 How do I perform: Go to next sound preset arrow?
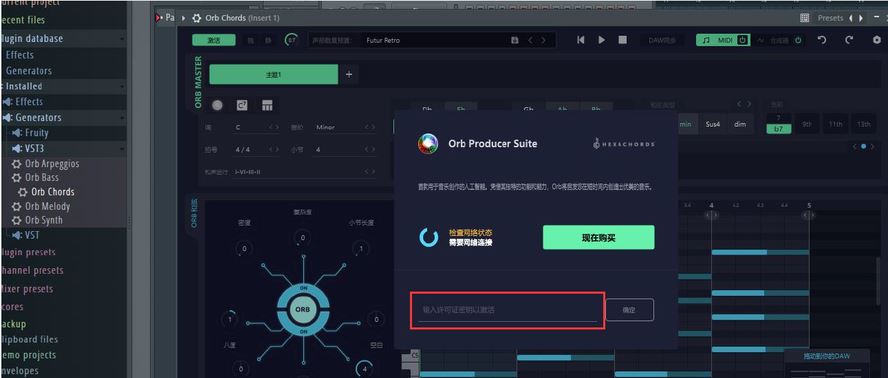544,40
